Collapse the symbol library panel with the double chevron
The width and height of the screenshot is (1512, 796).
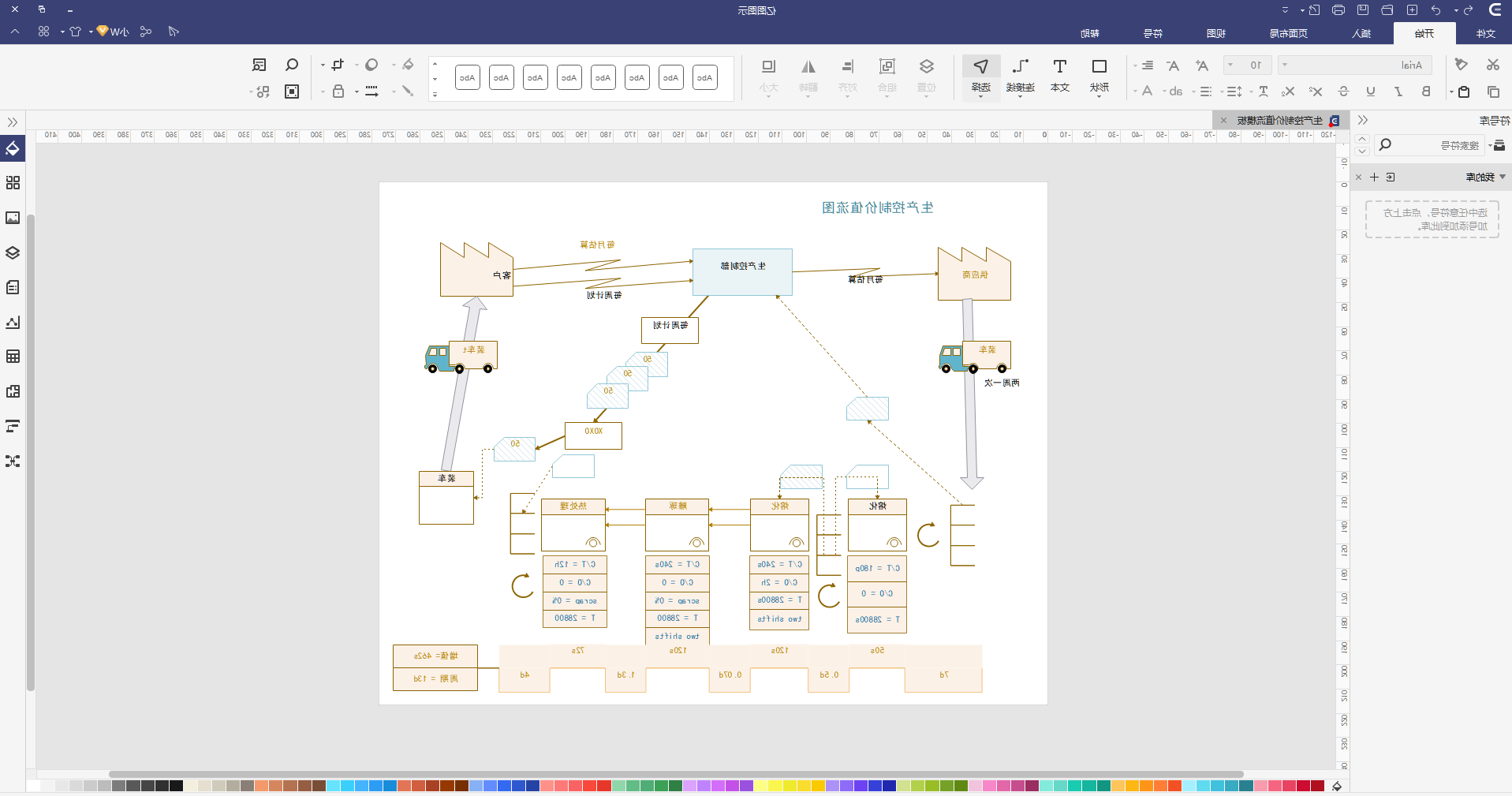[x=1362, y=120]
